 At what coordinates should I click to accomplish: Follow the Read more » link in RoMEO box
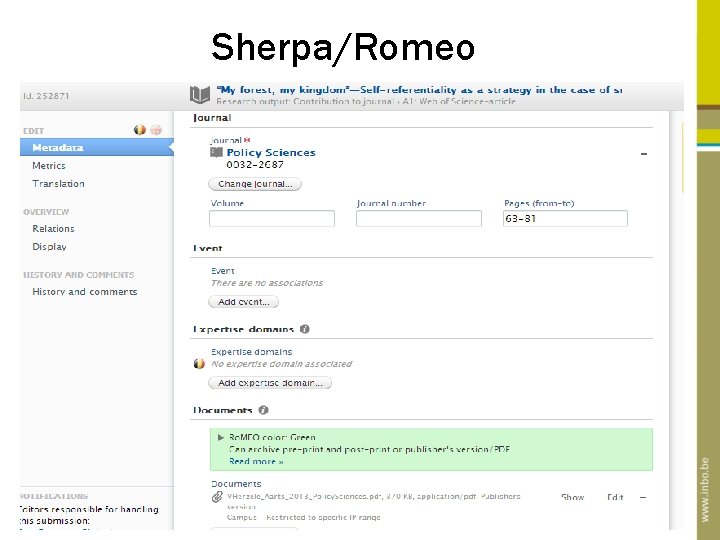point(256,461)
